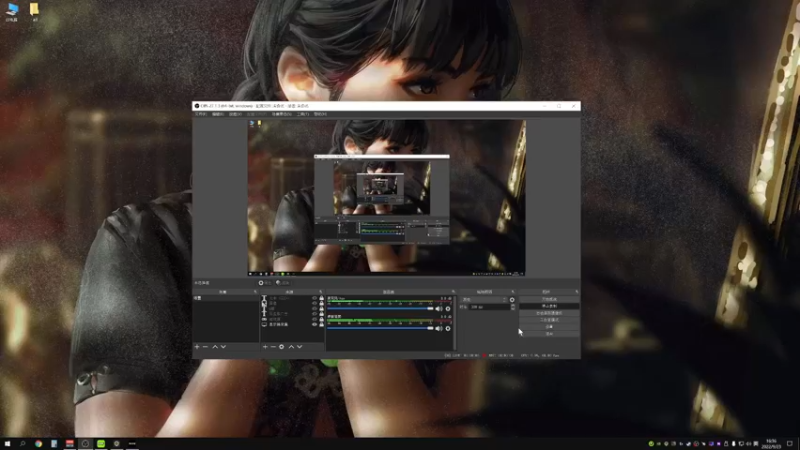The height and width of the screenshot is (450, 800).
Task: Toggle visibility eye for 显示器采集 source
Action: coord(314,324)
